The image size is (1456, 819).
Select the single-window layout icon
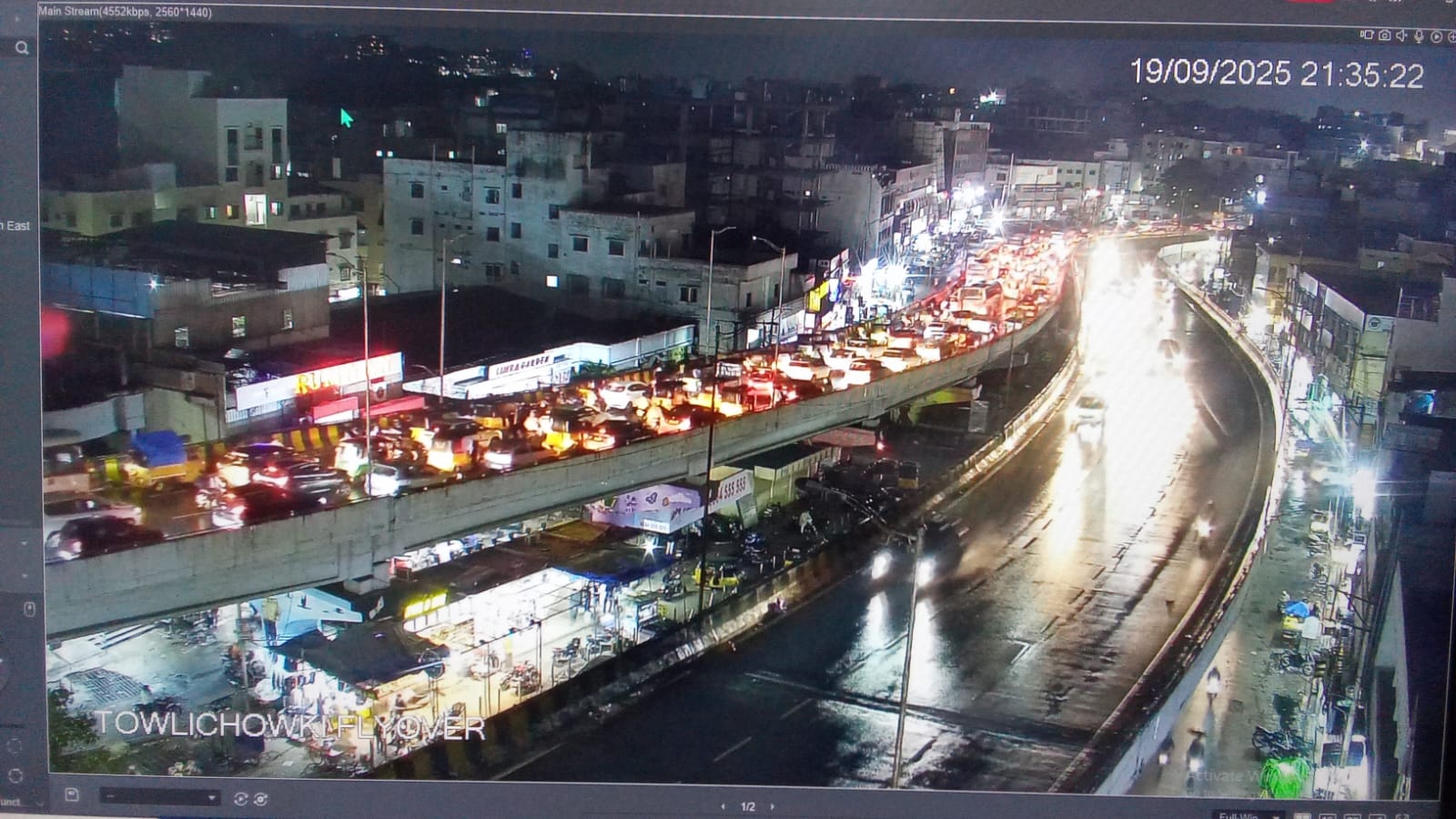[x=1303, y=815]
